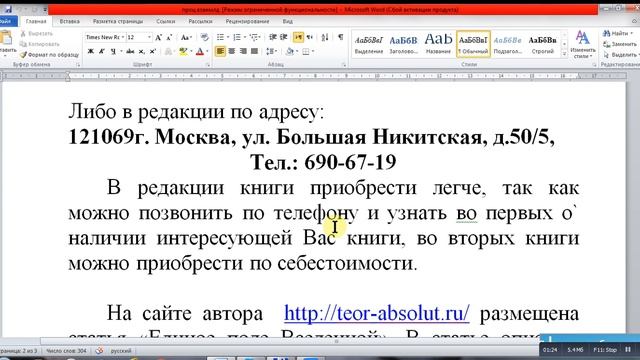Activate Формат по образцу format painter
This screenshot has width=640, height=360.
point(49,54)
